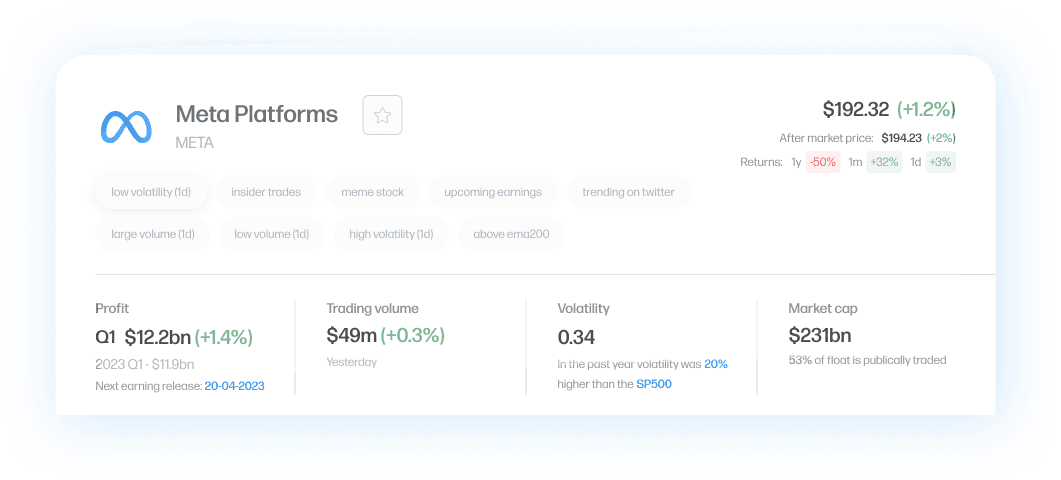
Task: Pick the upcoming earnings tag
Action: [x=493, y=192]
